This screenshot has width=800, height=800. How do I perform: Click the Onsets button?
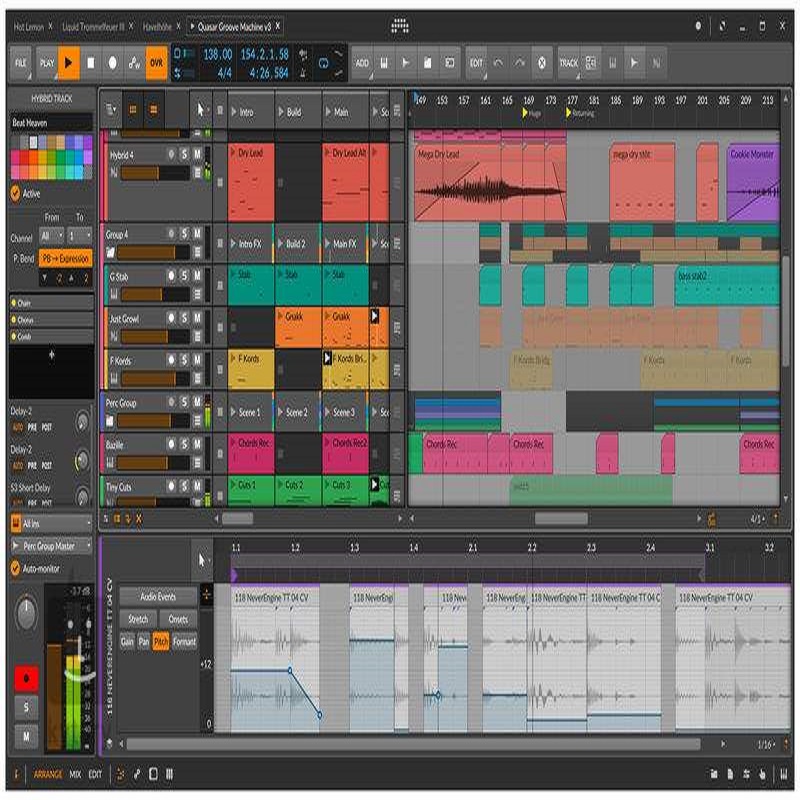[178, 619]
